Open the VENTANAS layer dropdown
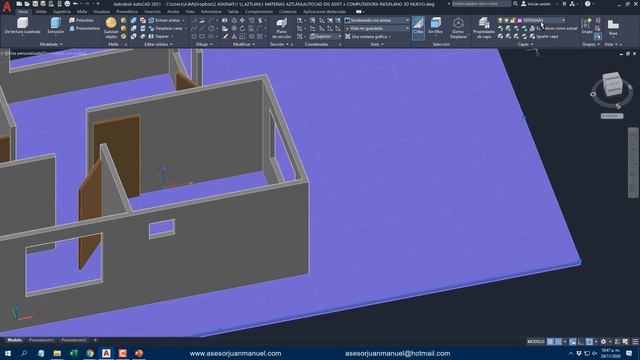Viewport: 640px width, 360px height. pos(564,20)
